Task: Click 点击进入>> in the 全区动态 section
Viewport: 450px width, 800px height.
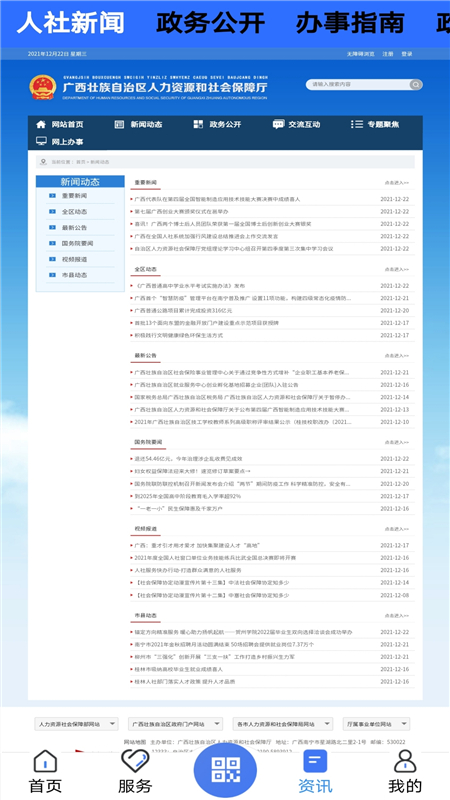Action: [396, 269]
